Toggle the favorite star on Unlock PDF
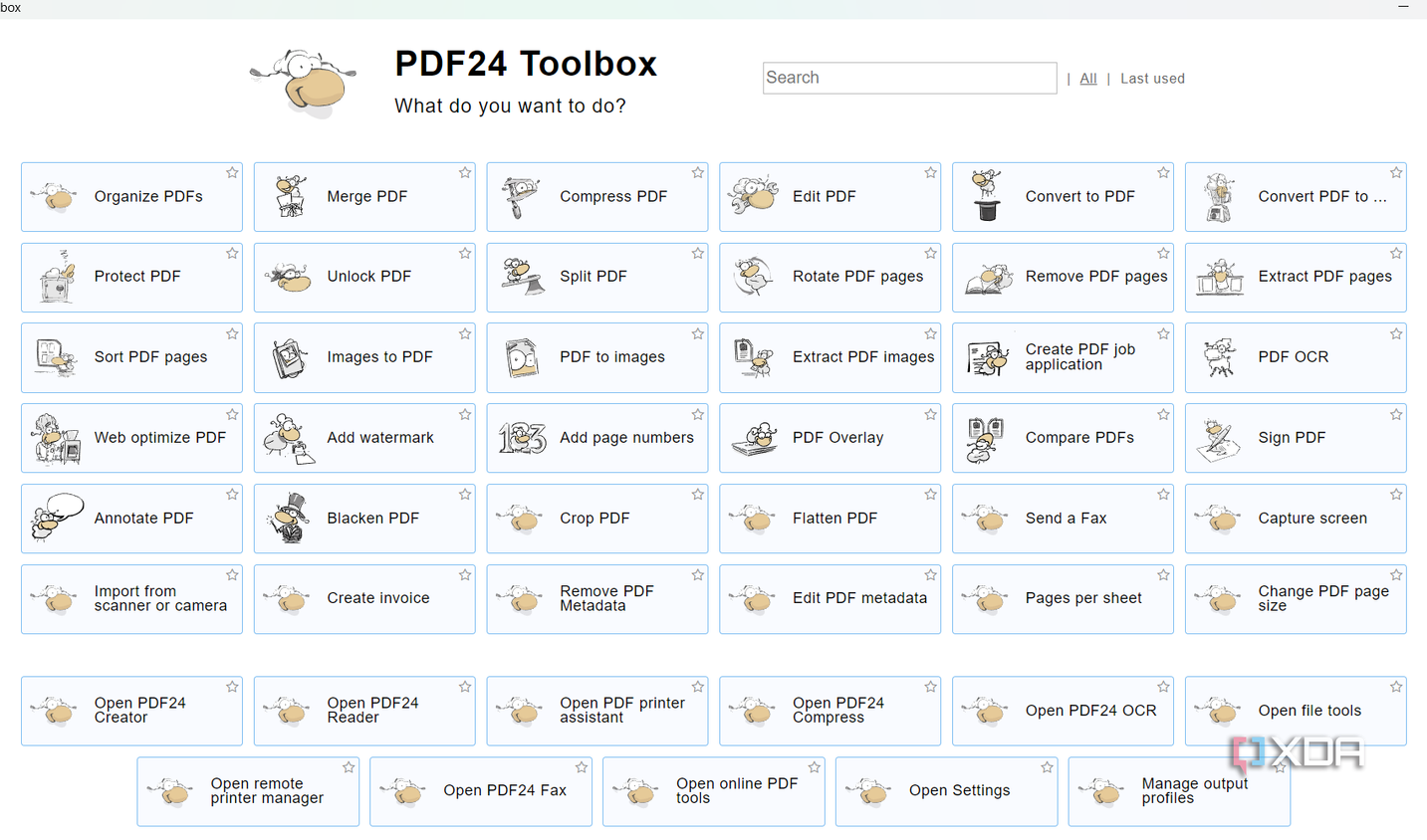 tap(465, 254)
